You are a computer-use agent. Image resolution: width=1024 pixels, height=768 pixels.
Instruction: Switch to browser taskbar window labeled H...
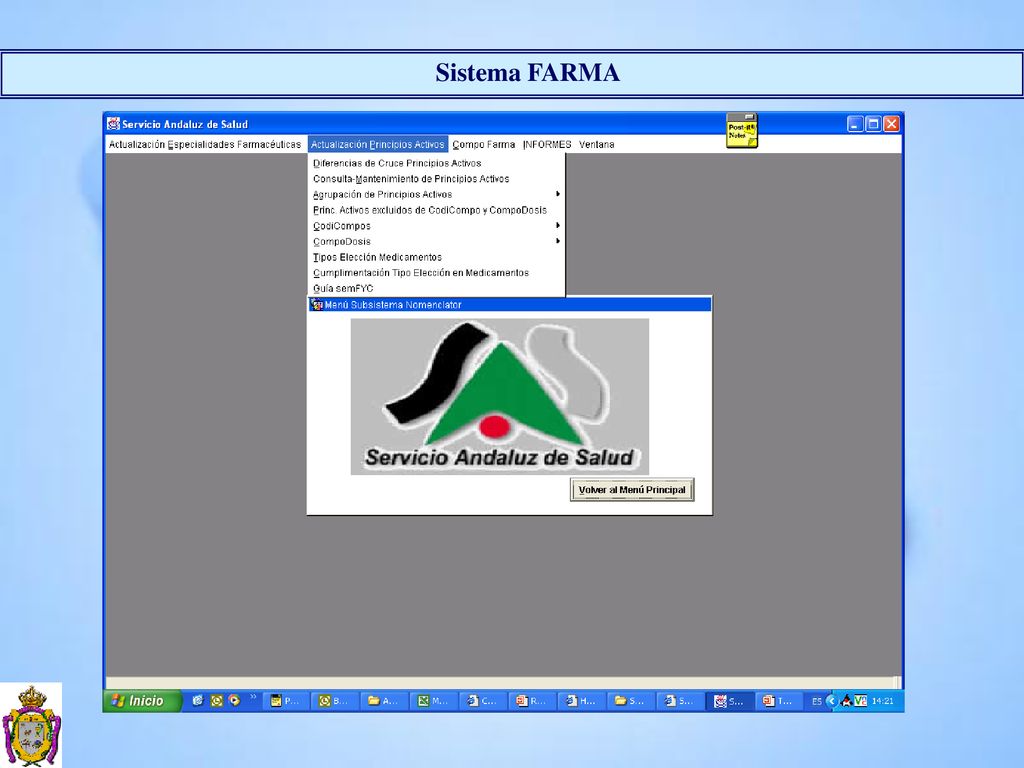click(581, 701)
